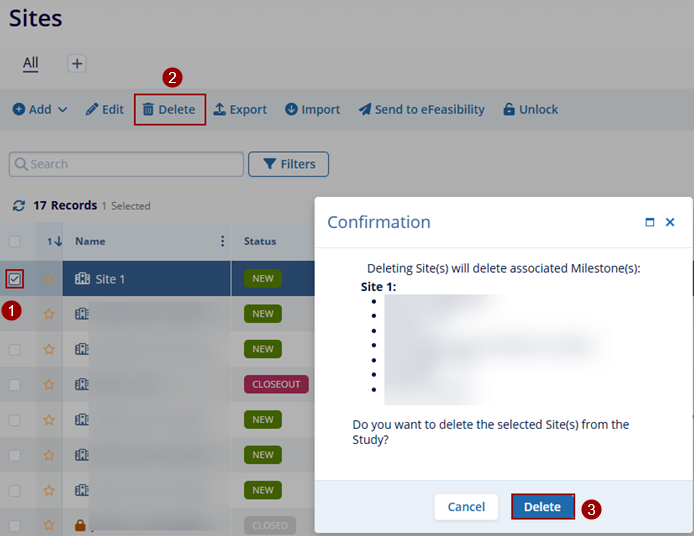Switch to the All tab
Image resolution: width=694 pixels, height=536 pixels.
31,63
